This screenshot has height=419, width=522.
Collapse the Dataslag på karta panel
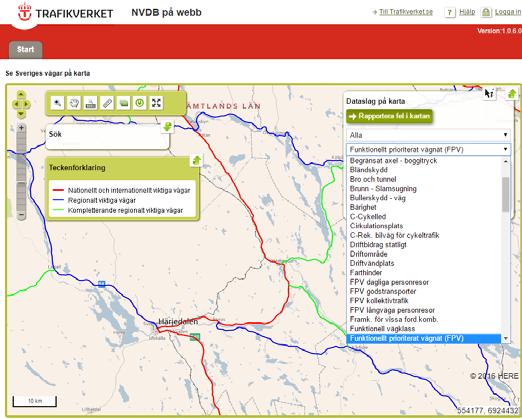tap(512, 93)
